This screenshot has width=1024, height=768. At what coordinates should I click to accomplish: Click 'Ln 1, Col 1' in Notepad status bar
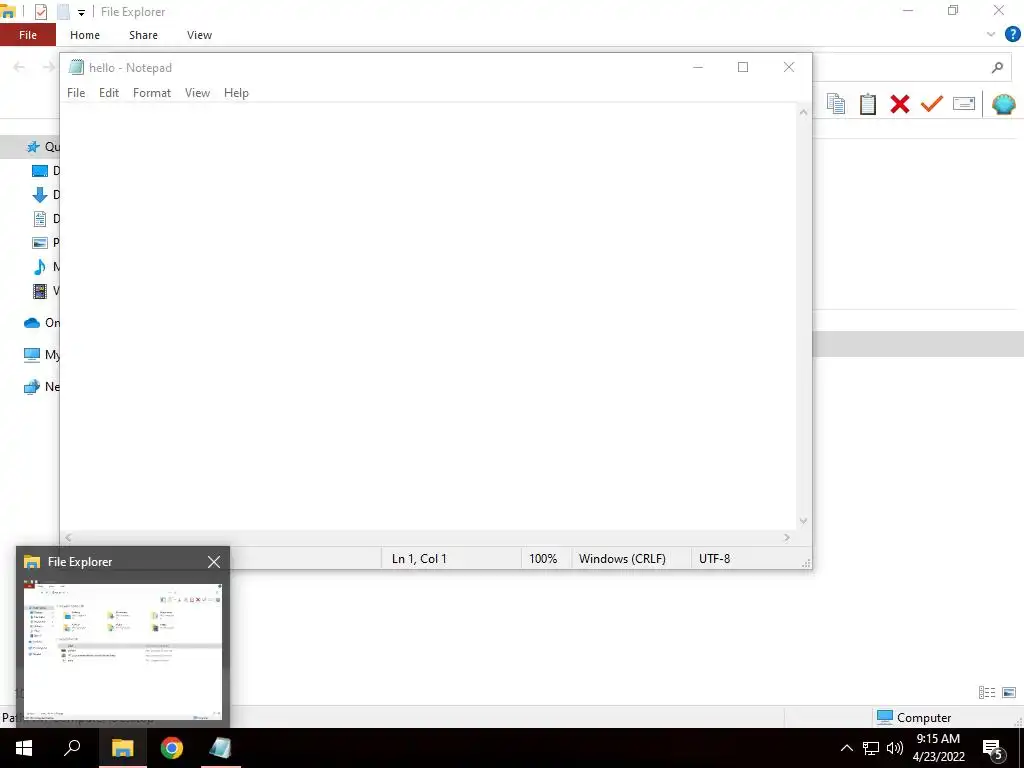click(419, 558)
